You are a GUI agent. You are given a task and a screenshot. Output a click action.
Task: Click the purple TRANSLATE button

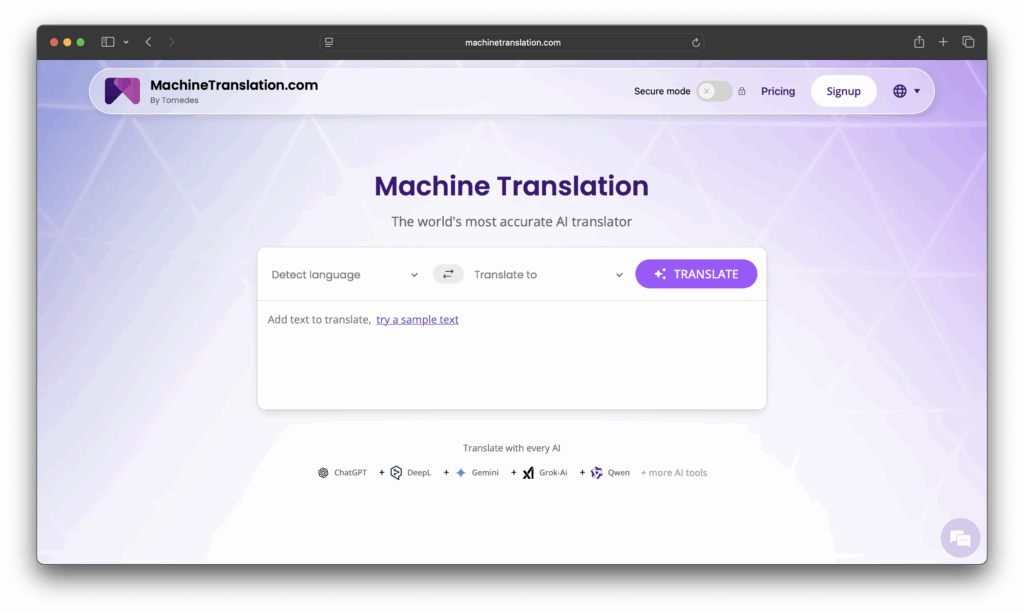[x=696, y=274]
